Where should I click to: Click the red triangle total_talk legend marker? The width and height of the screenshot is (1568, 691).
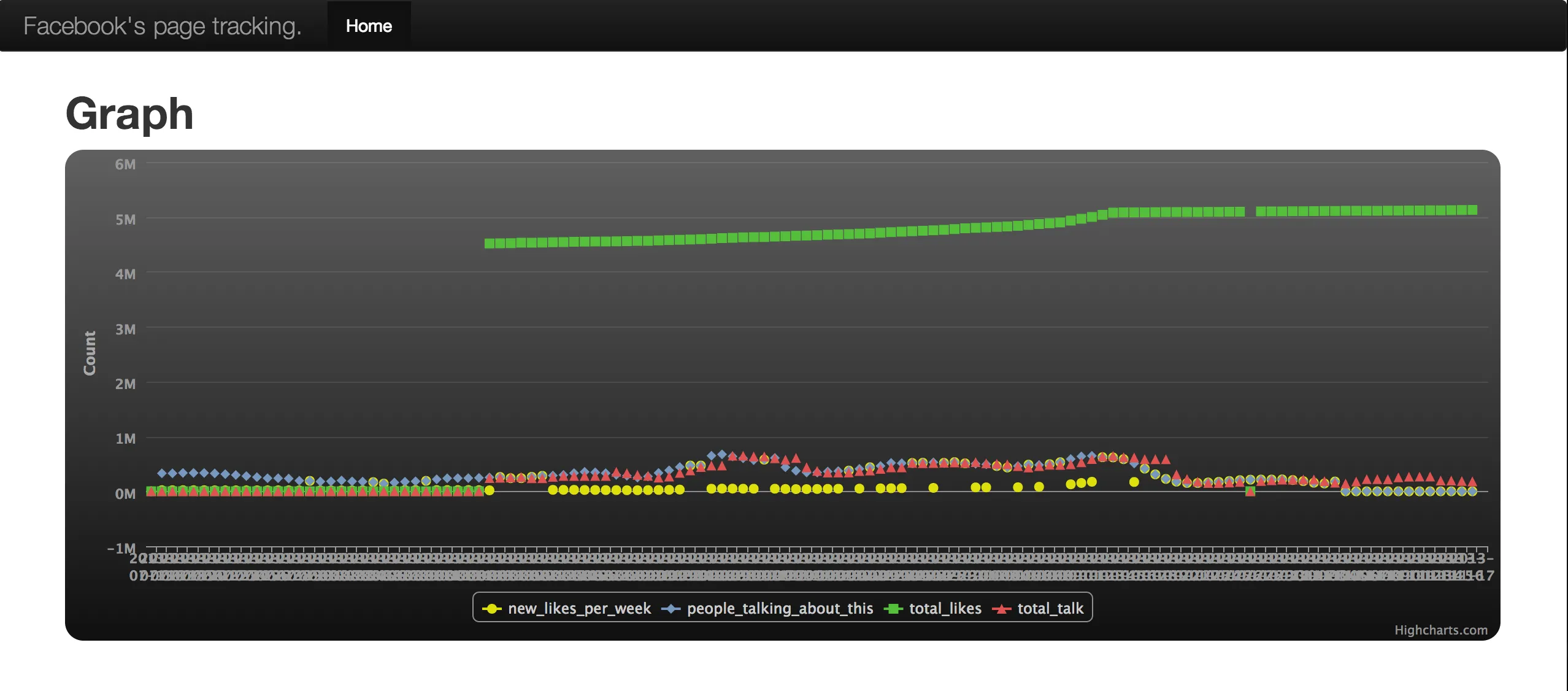pyautogui.click(x=1002, y=609)
